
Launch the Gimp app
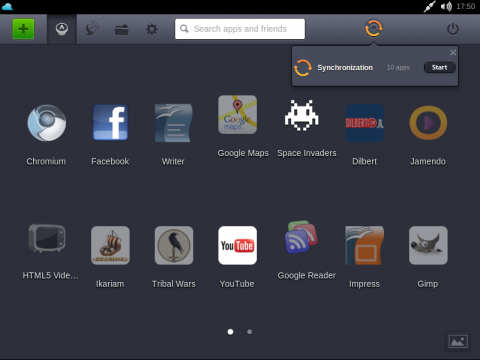pyautogui.click(x=428, y=246)
